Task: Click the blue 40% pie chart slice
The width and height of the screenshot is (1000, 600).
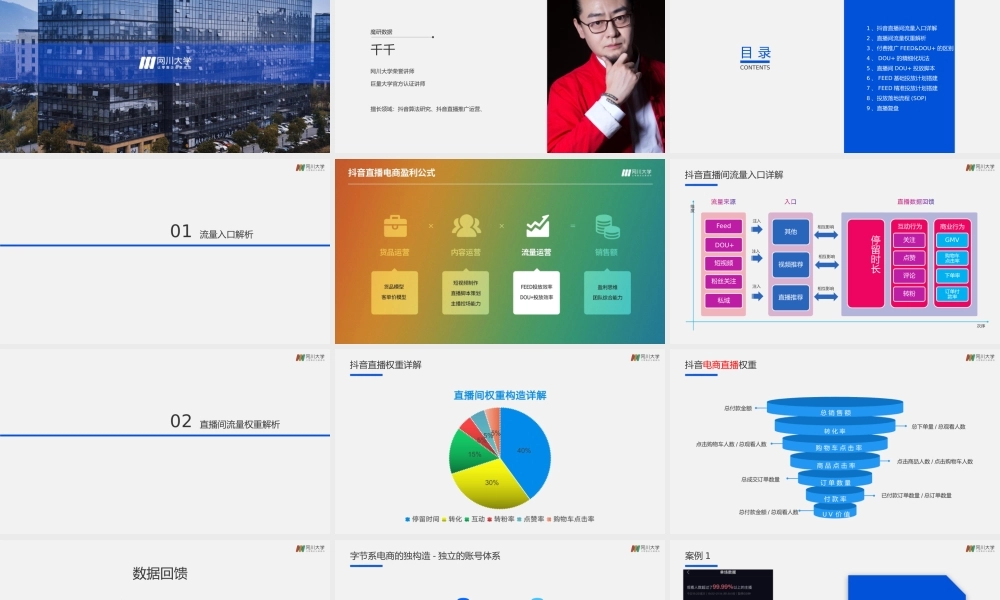Action: click(525, 450)
